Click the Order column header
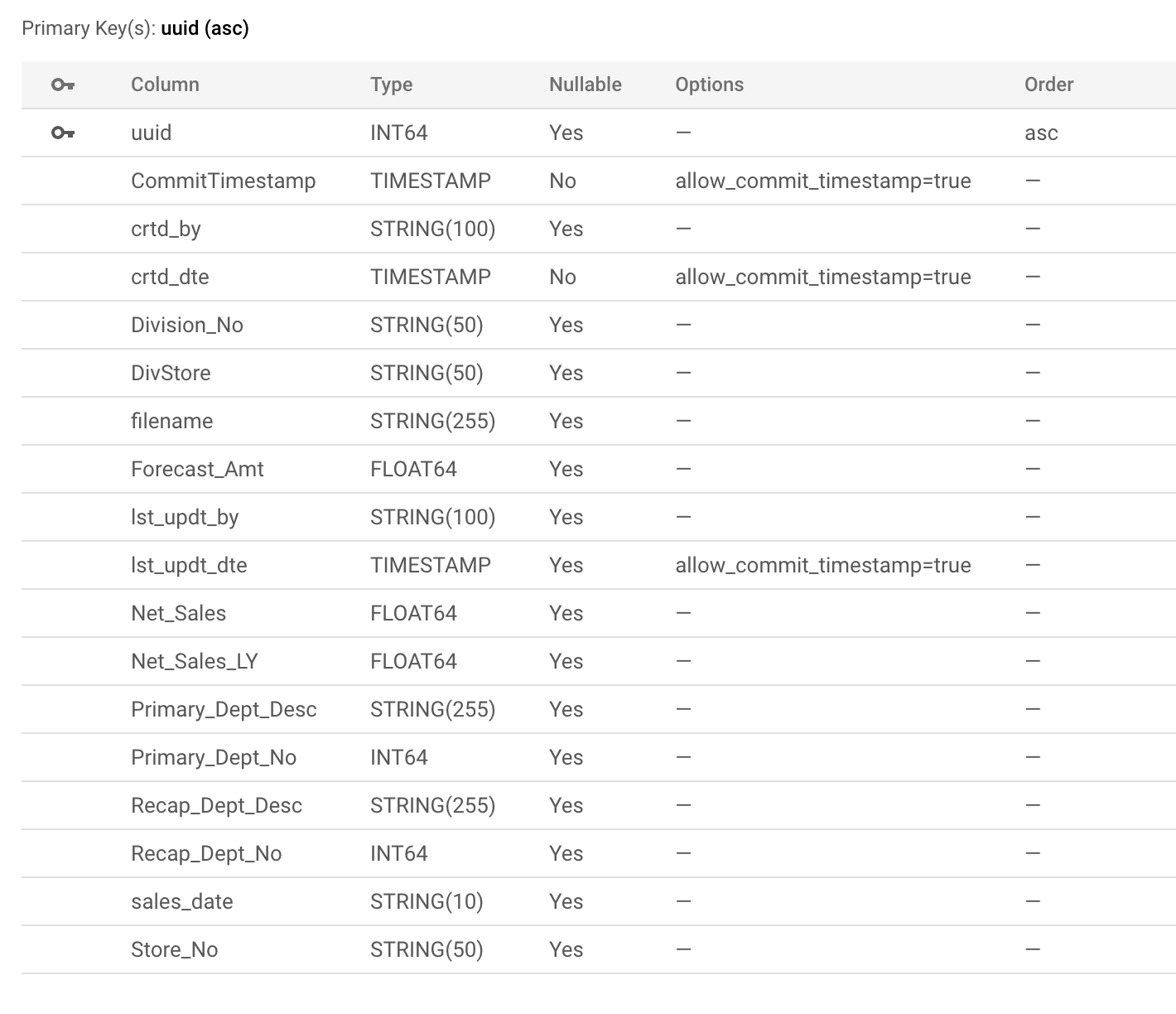This screenshot has height=1014, width=1176. coord(1048,84)
